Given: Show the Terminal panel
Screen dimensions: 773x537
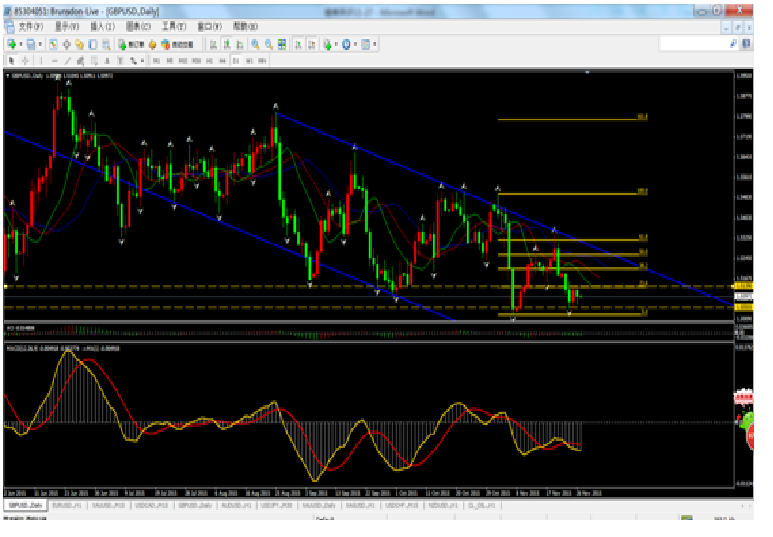Looking at the screenshot, I should [x=93, y=44].
